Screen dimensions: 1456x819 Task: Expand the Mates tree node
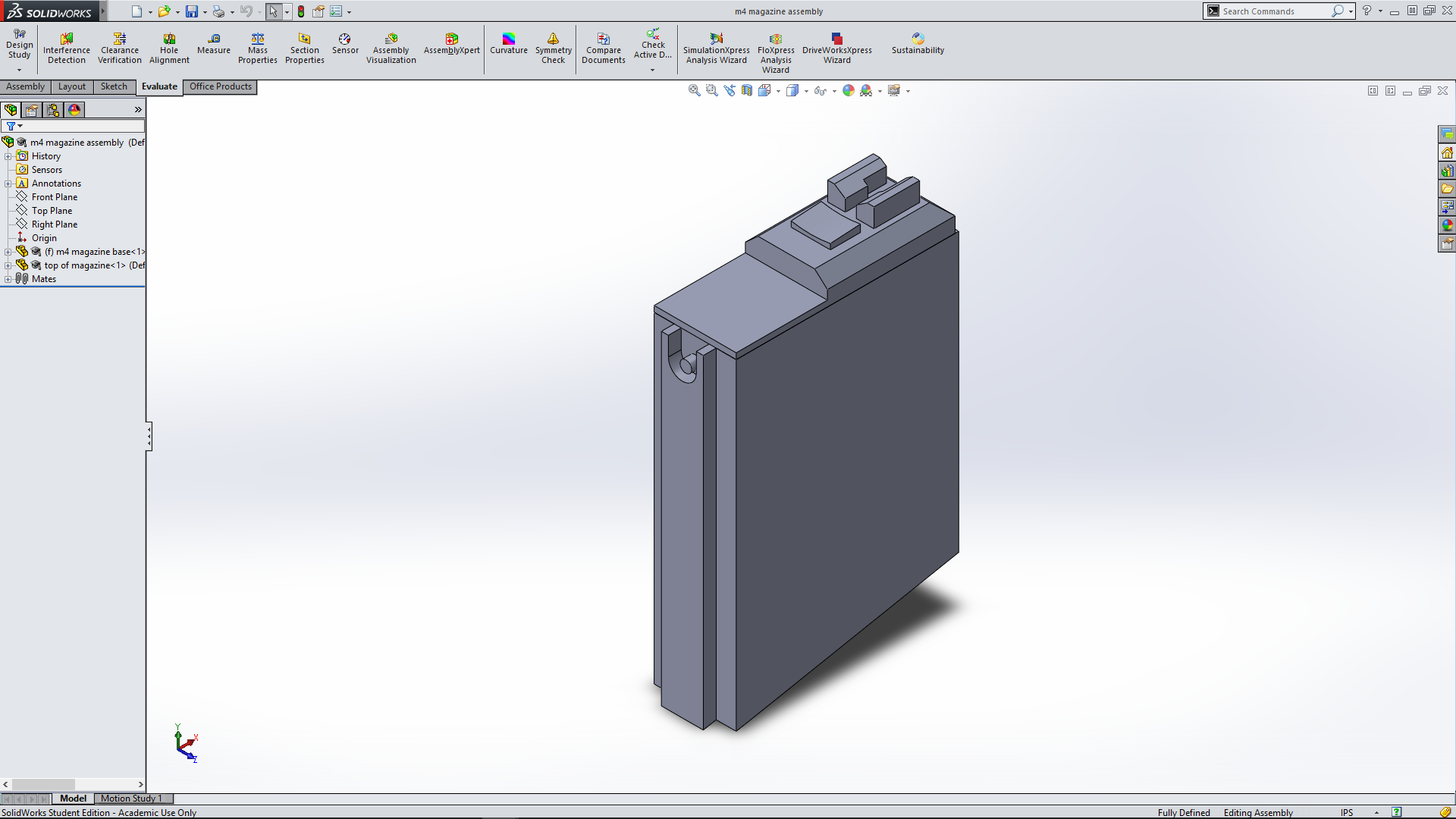click(8, 279)
